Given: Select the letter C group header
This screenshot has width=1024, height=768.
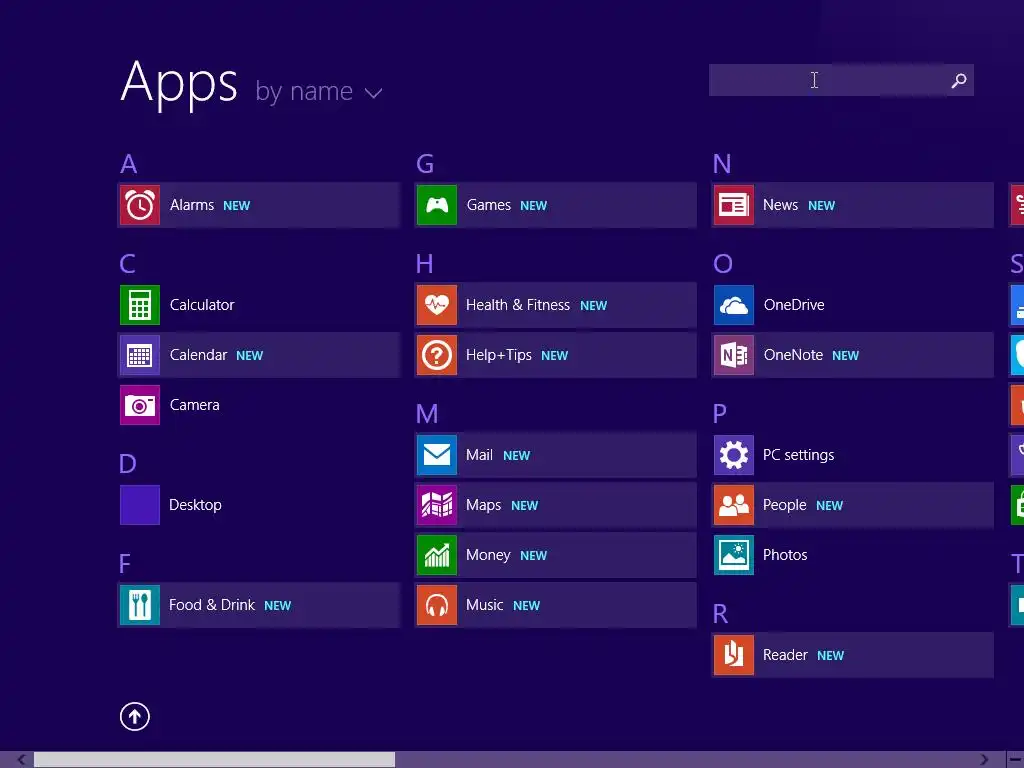Looking at the screenshot, I should pyautogui.click(x=128, y=264).
